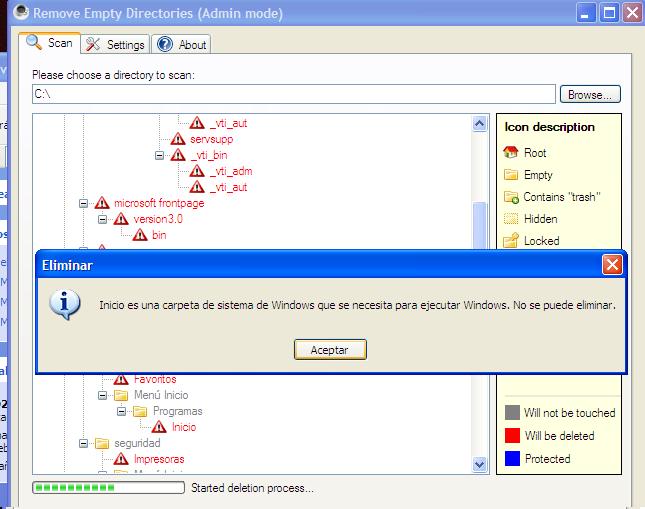
Task: Select the bin tree item
Action: pyautogui.click(x=159, y=235)
